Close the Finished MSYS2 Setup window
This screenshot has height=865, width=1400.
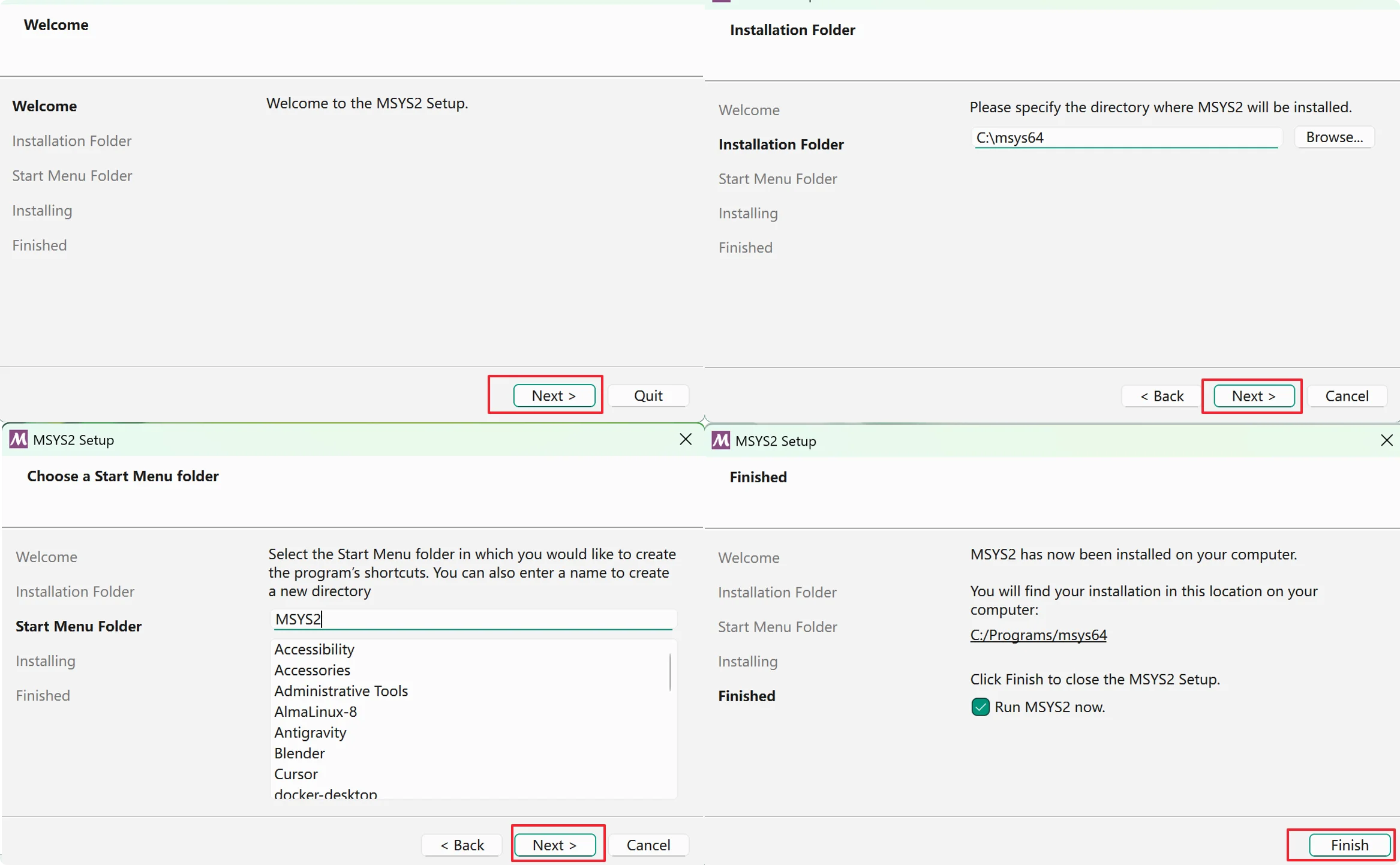(1386, 440)
